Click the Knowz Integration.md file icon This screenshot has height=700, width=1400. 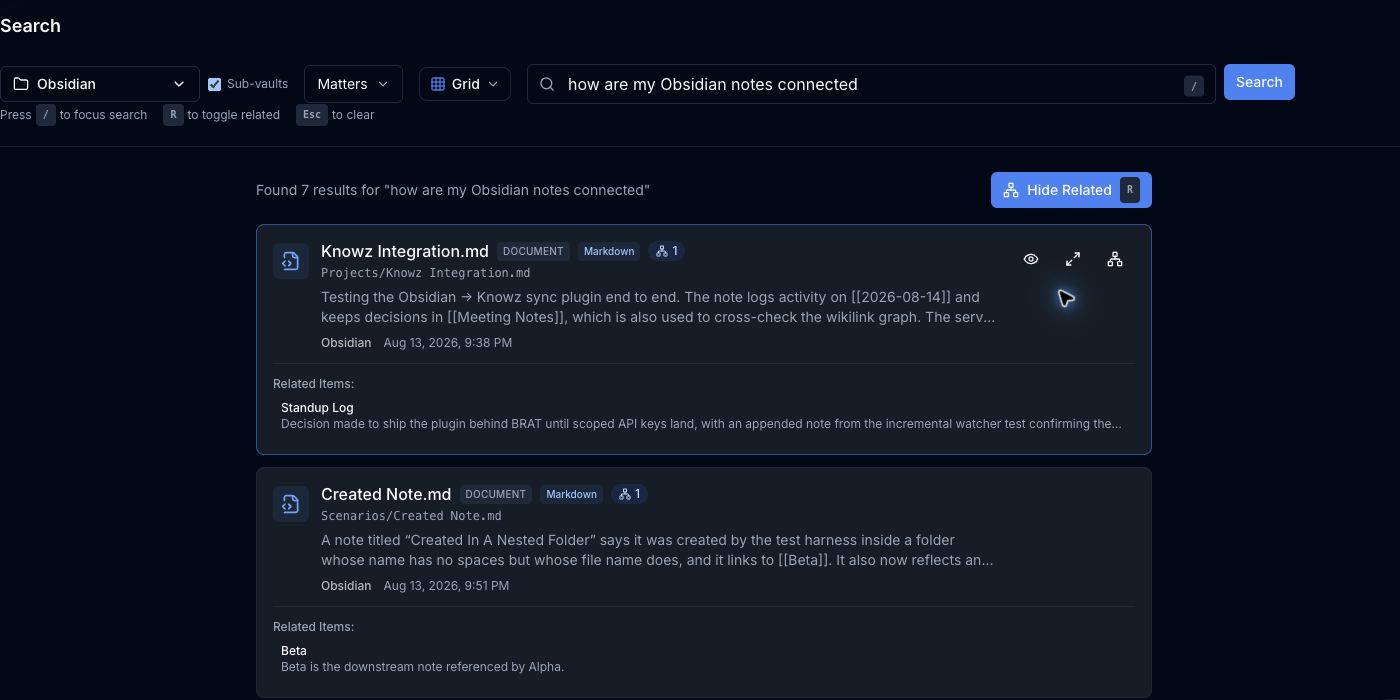[291, 261]
